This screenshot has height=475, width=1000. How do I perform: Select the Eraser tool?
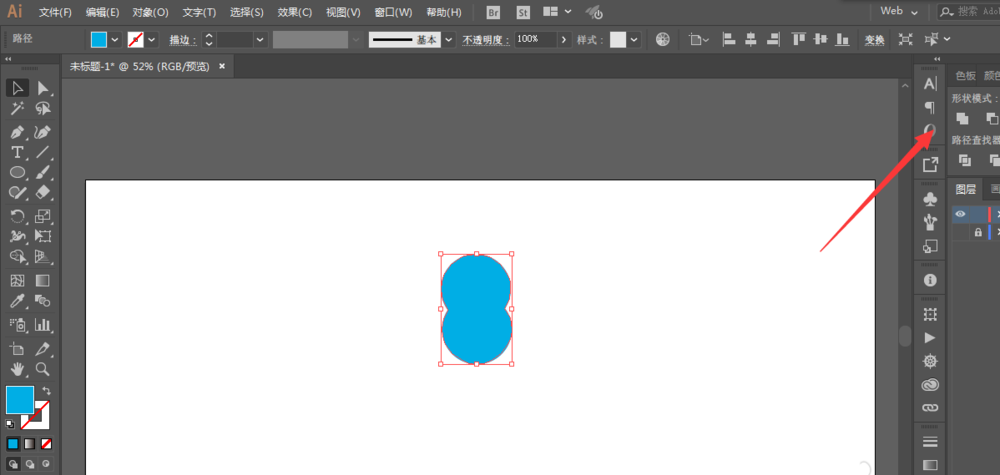coord(43,192)
